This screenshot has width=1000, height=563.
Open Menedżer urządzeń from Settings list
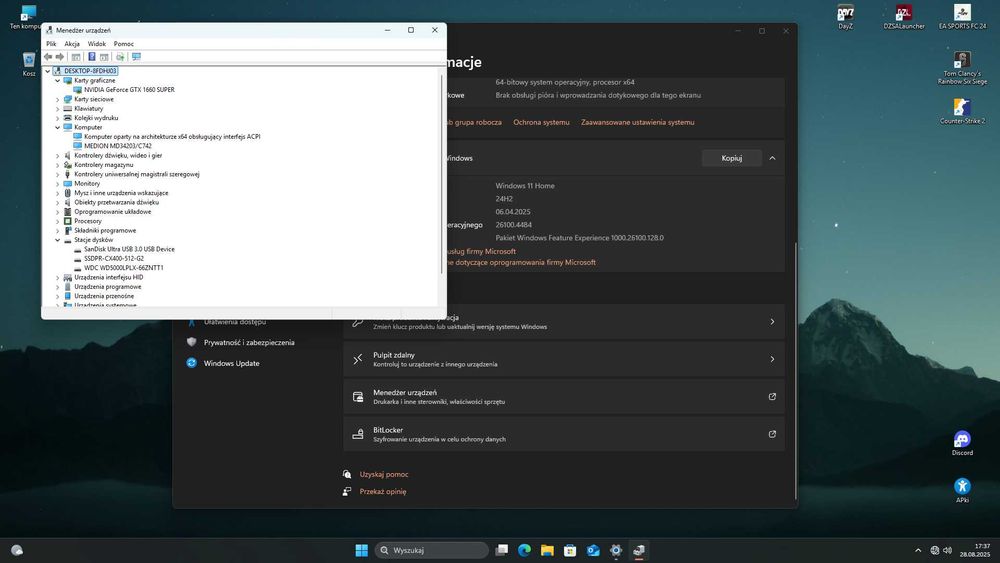(564, 397)
